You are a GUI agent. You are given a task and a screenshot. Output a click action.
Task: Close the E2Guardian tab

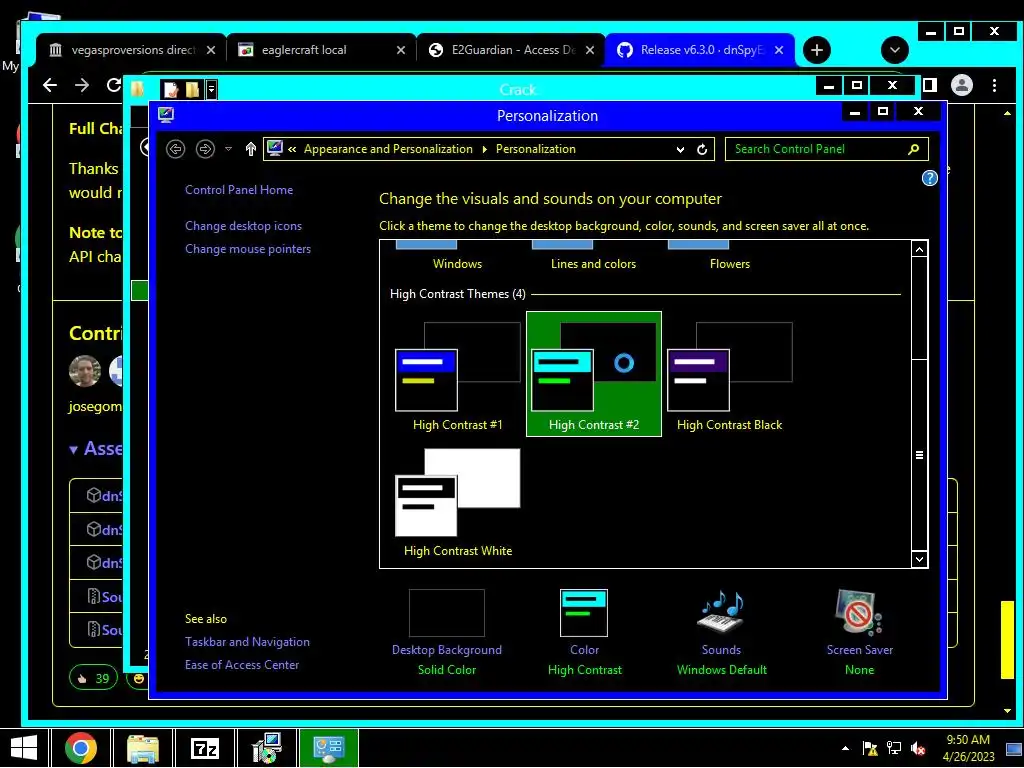coord(590,50)
